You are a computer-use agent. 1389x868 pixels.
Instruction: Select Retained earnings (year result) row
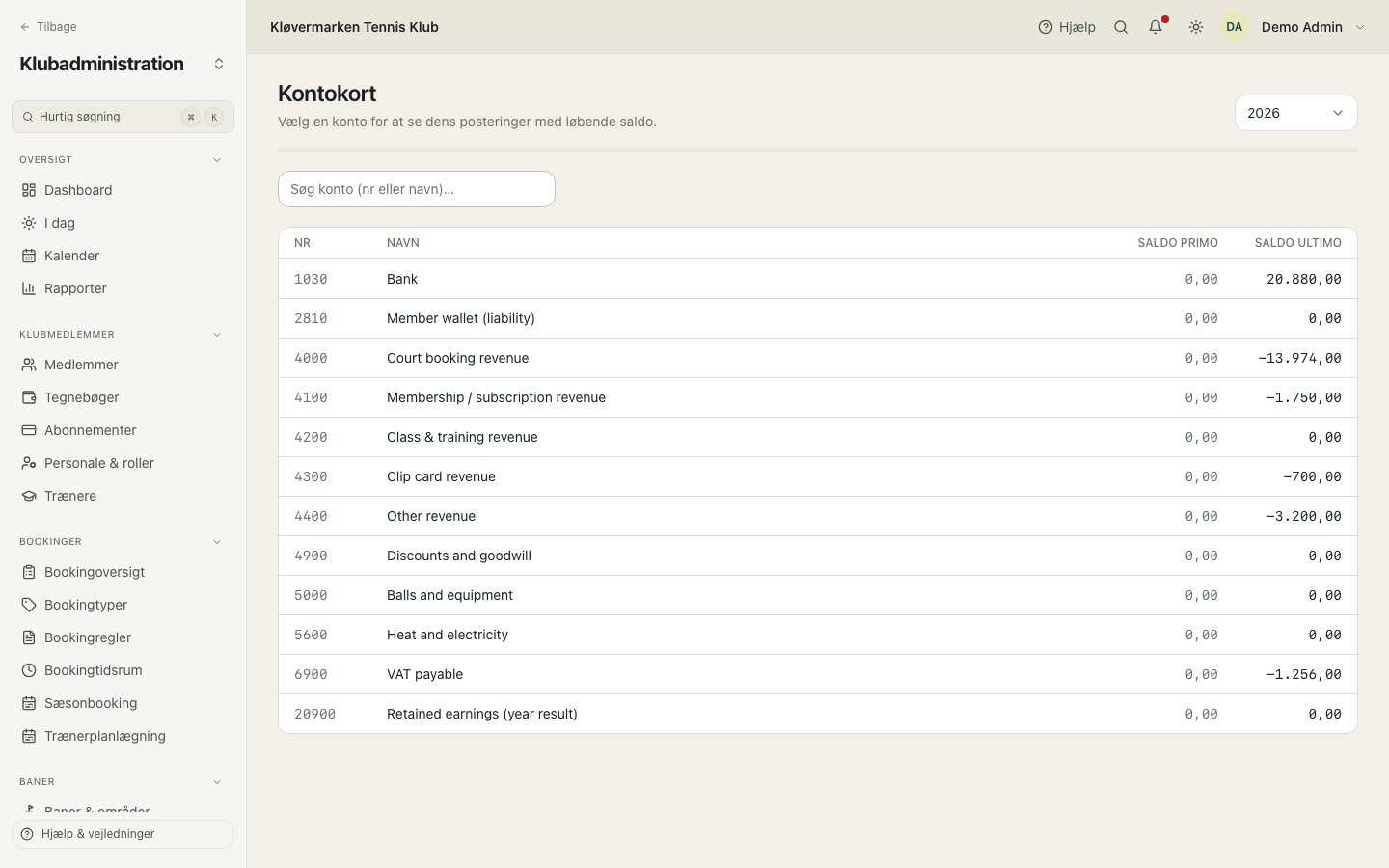(818, 714)
